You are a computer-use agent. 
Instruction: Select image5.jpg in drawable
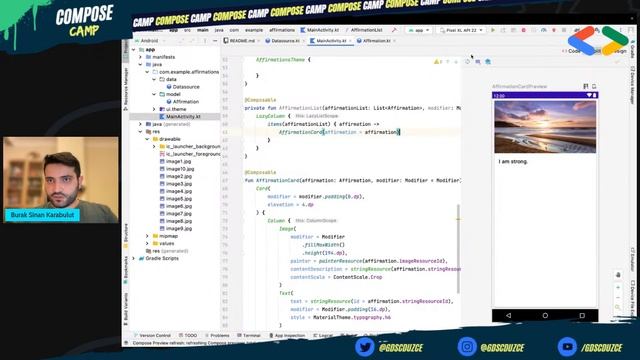[x=176, y=199]
